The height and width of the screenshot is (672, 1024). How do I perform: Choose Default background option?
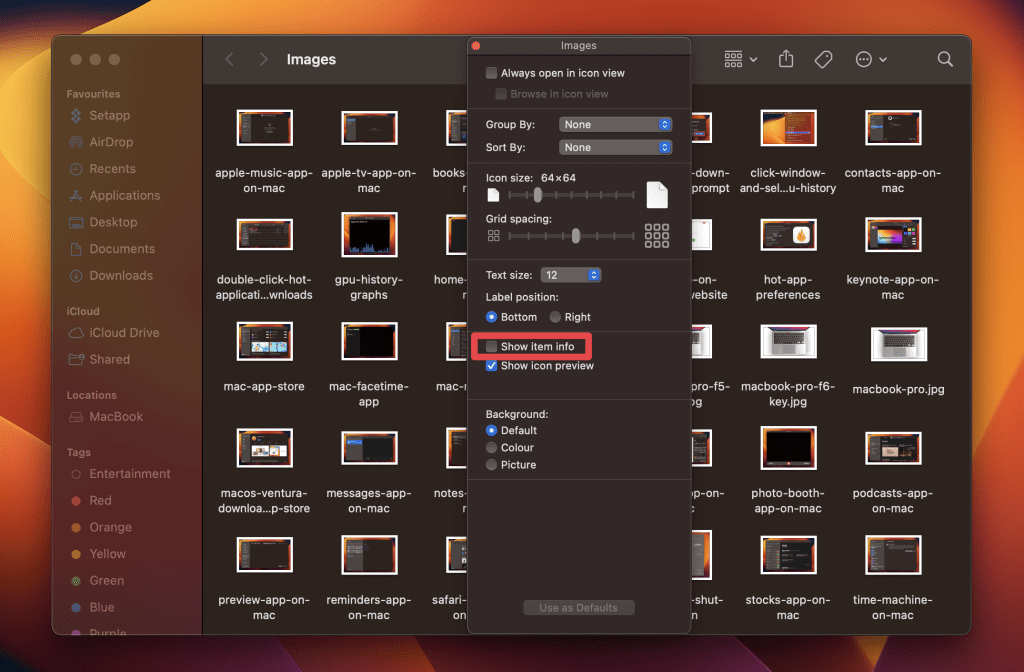pos(491,430)
